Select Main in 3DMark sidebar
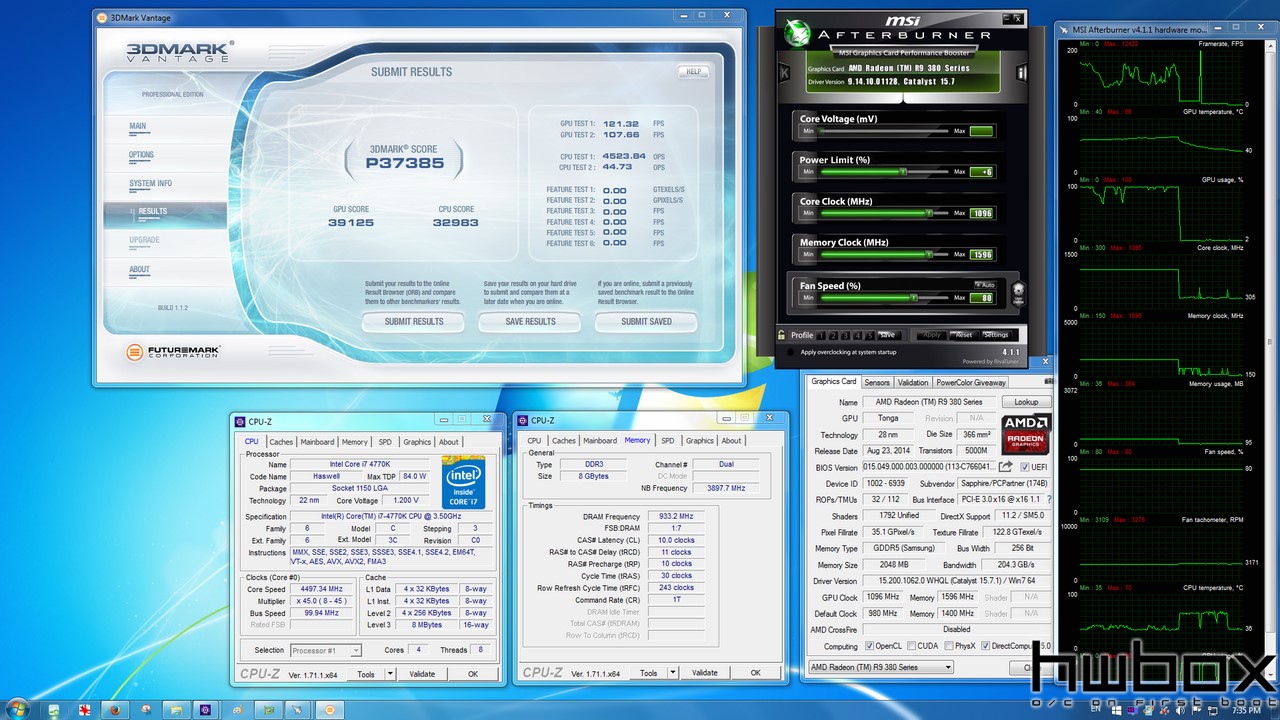Image resolution: width=1280 pixels, height=720 pixels. coord(137,127)
